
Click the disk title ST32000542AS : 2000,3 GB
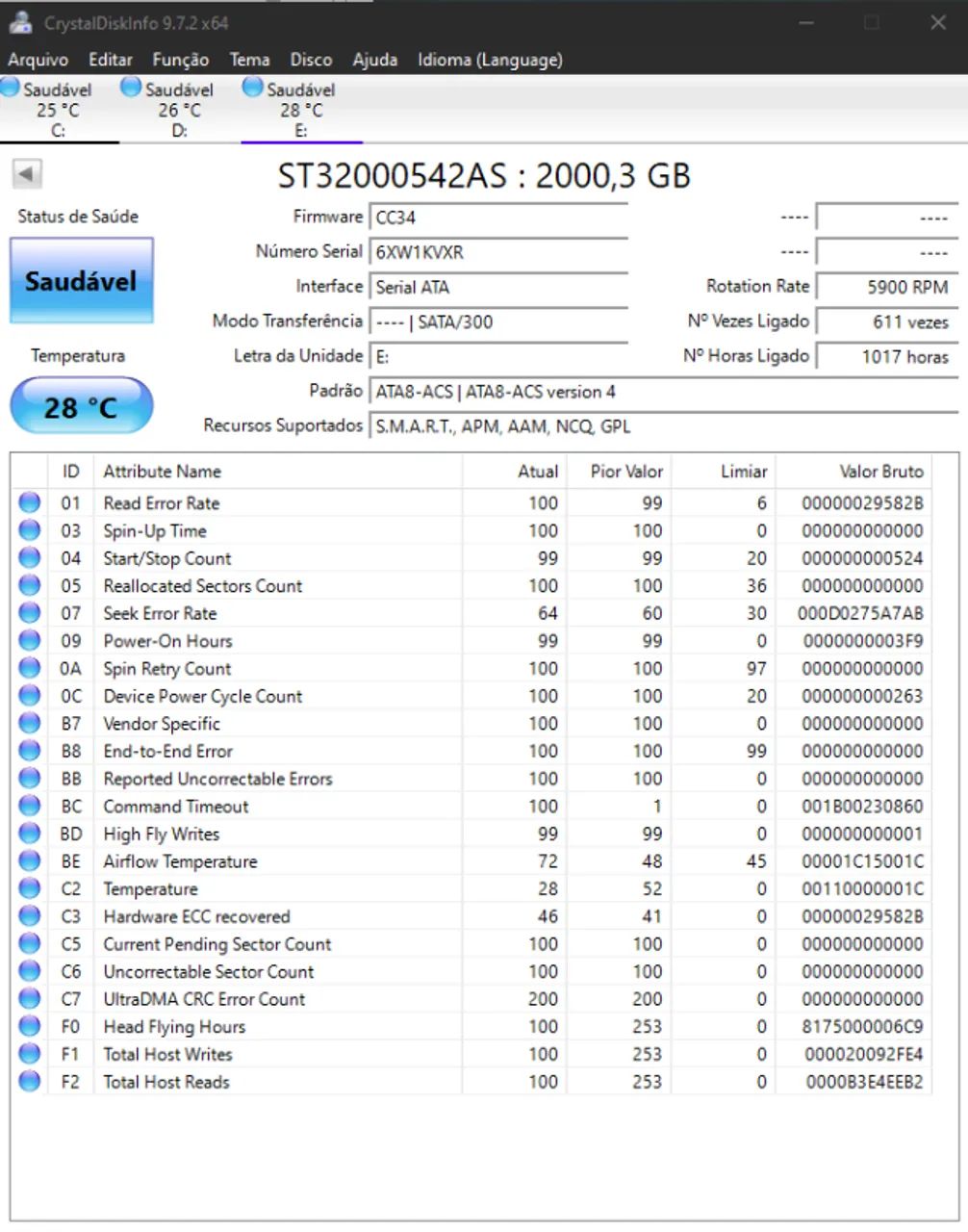pyautogui.click(x=484, y=175)
